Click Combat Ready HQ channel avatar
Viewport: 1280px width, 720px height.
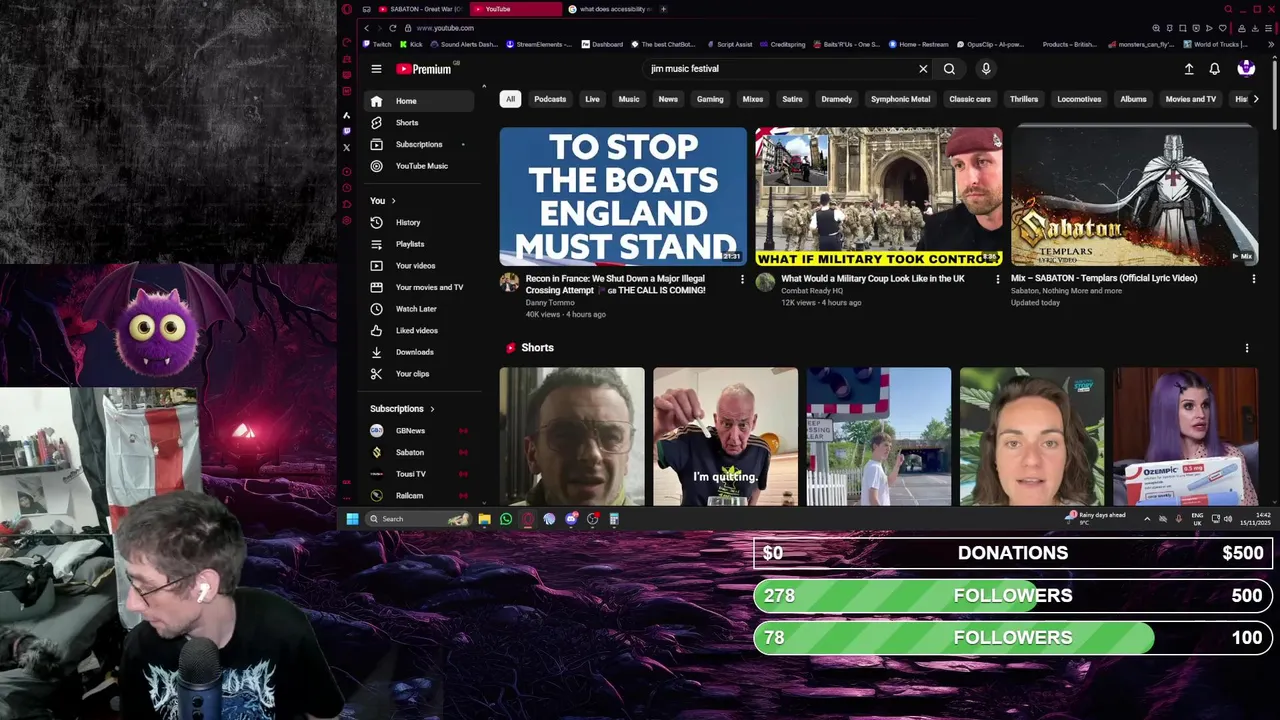click(x=765, y=283)
